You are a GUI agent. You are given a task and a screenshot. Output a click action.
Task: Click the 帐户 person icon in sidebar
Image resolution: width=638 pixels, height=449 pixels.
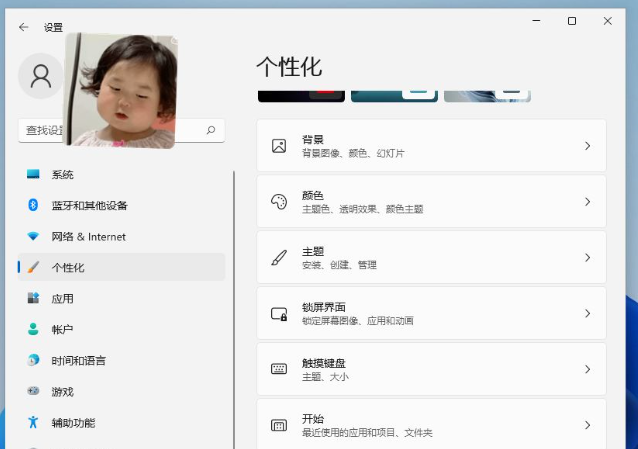point(33,329)
